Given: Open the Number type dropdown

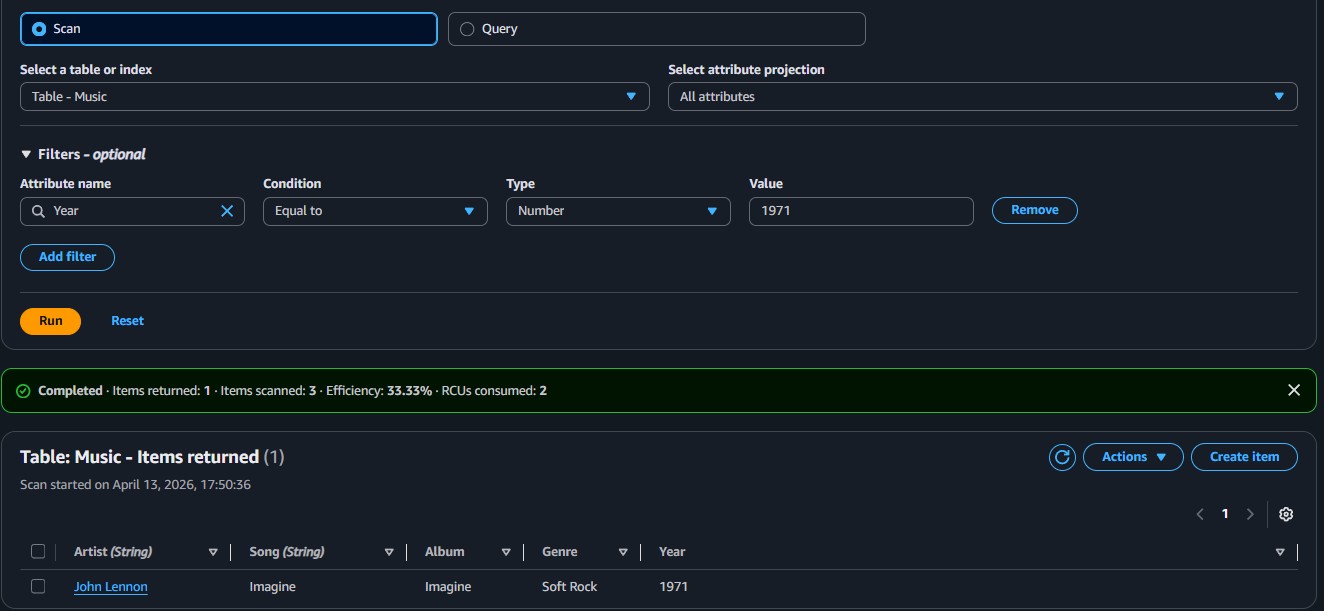Looking at the screenshot, I should click(x=618, y=211).
